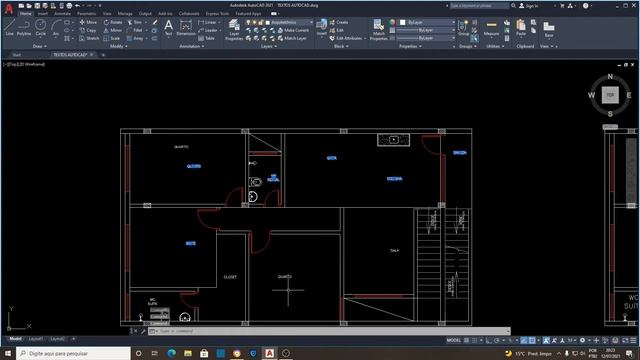Screen dimensions: 640x360
Task: Click the AutoCAD application menu logo
Action: point(9,9)
